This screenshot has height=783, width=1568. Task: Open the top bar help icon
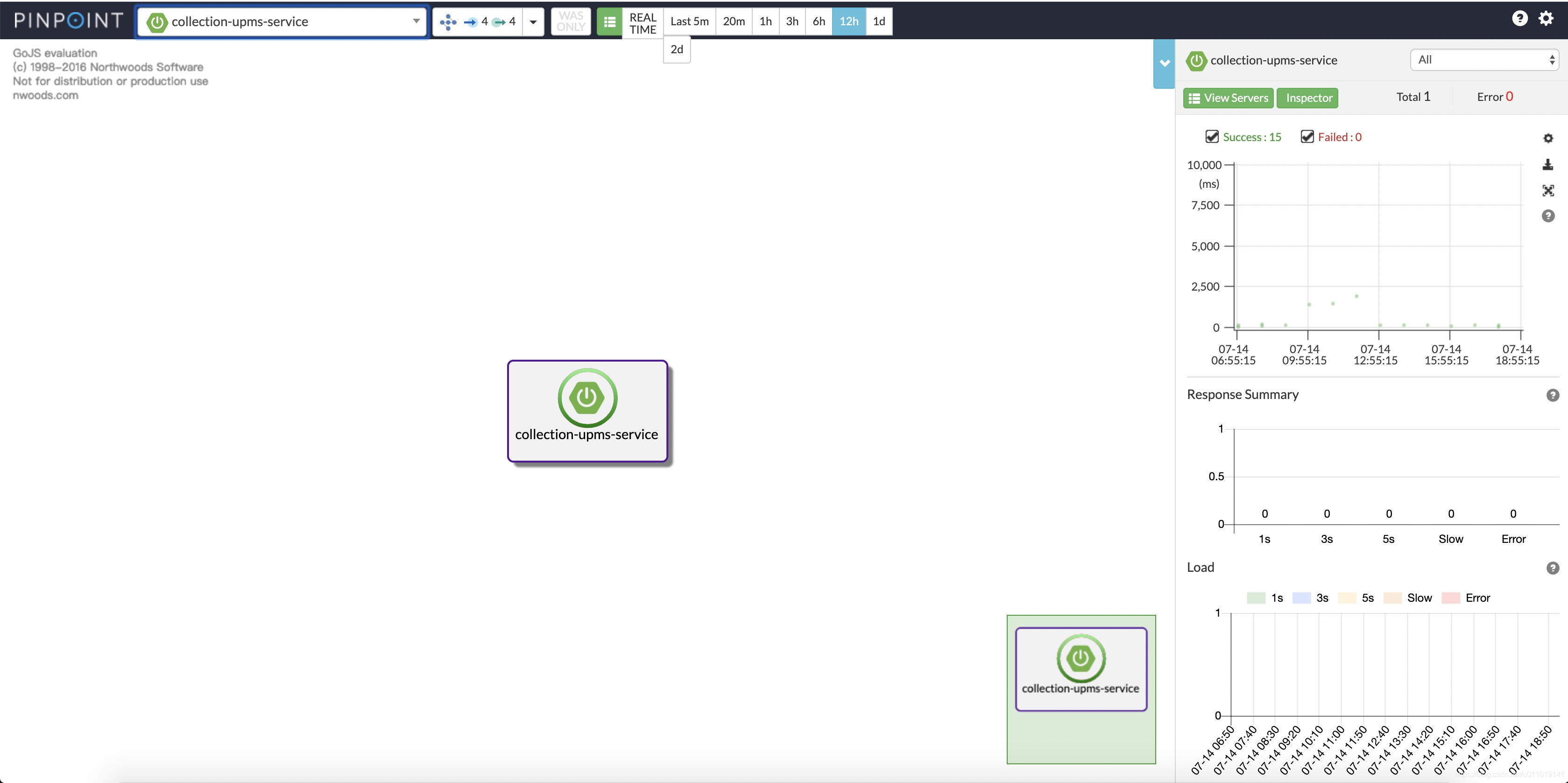(x=1519, y=19)
